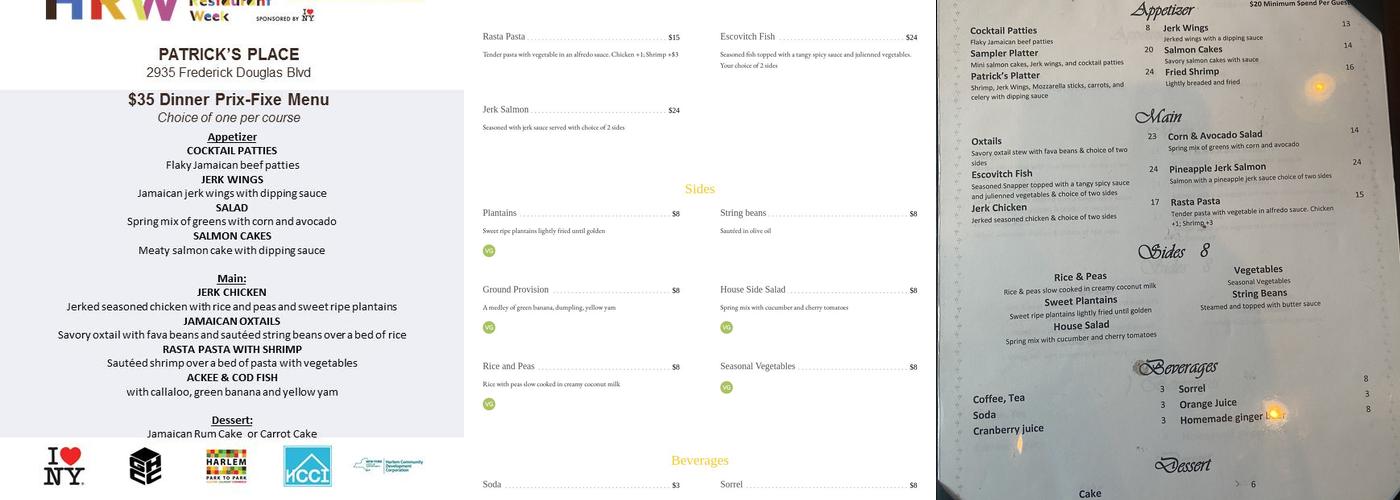This screenshot has width=1400, height=500.
Task: Click the VG badge under Seasonal Vegetables
Action: [726, 387]
